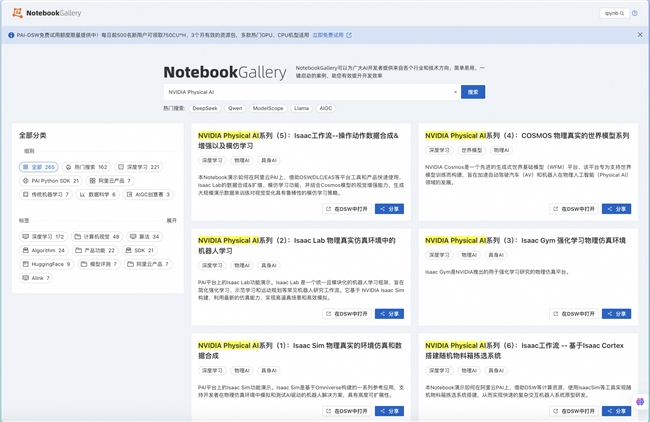Select the 全部 265 category filter
The width and height of the screenshot is (650, 422).
coord(40,167)
